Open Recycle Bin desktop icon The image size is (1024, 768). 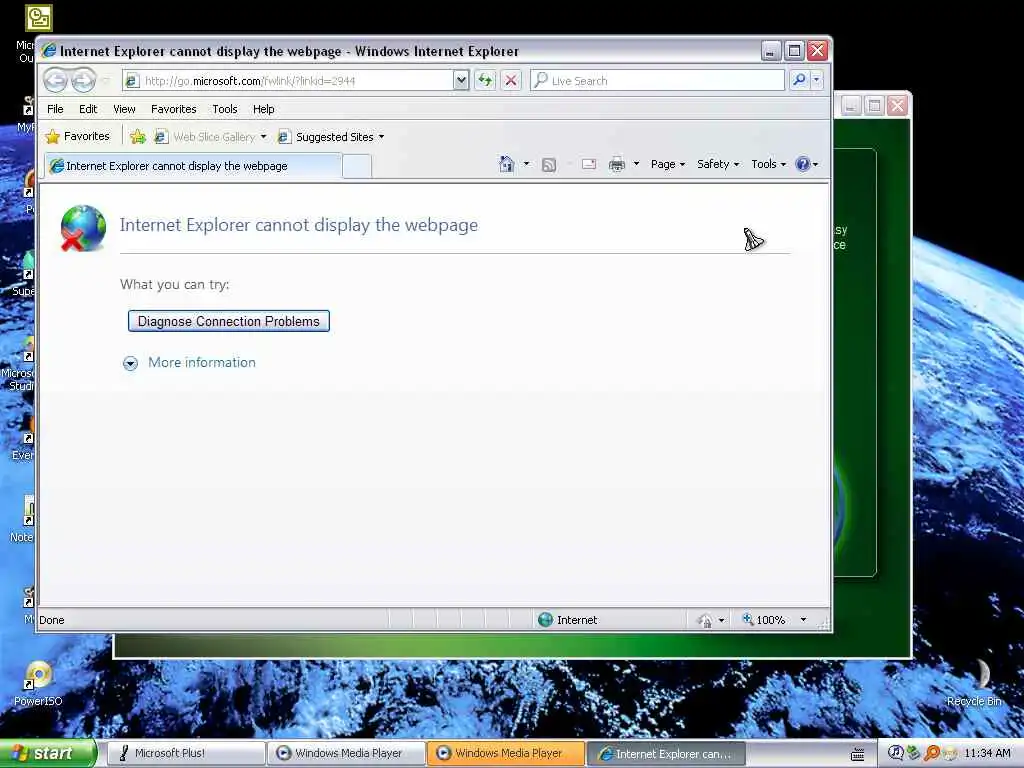coord(974,682)
